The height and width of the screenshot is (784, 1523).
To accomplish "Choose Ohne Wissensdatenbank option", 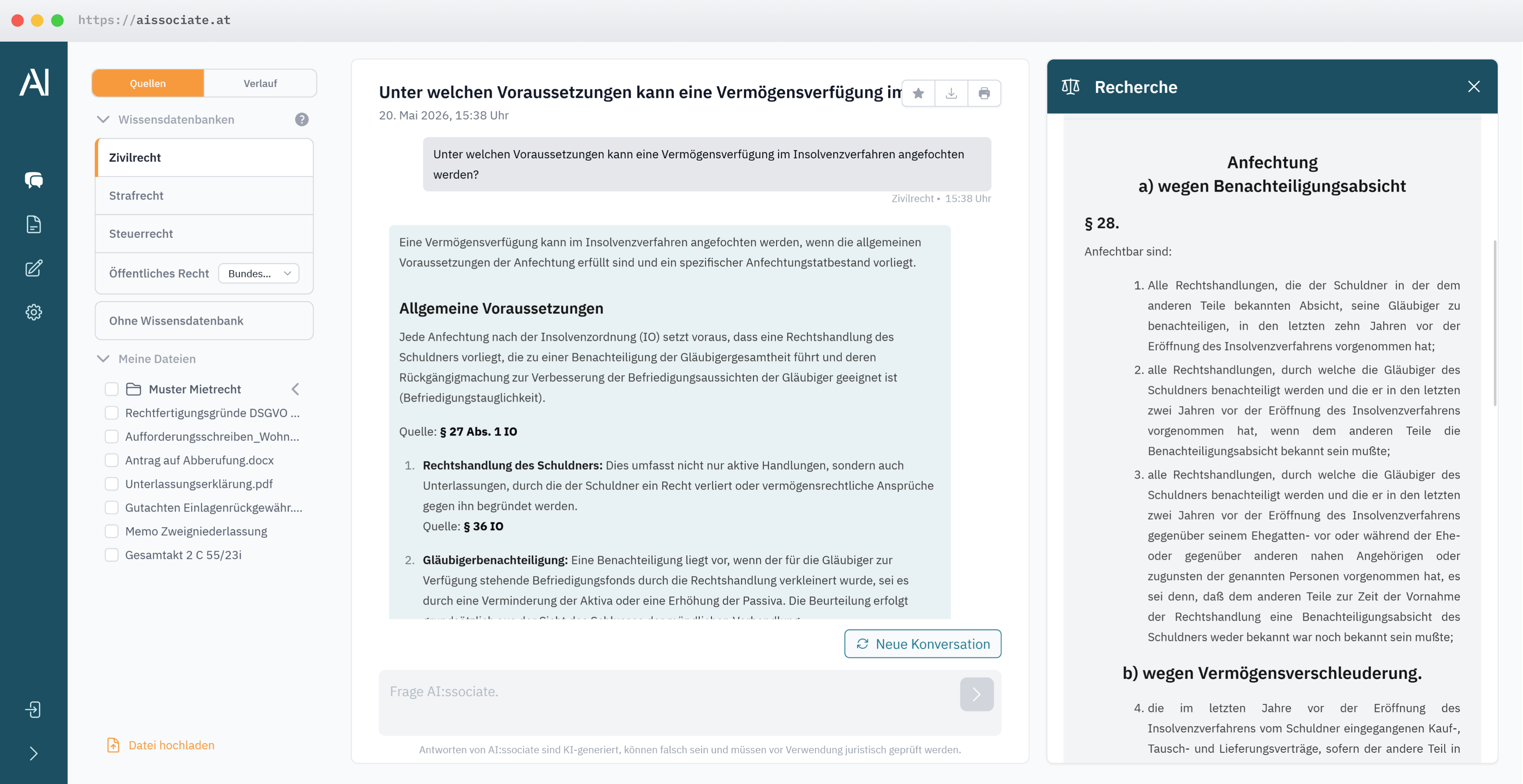I will click(204, 321).
